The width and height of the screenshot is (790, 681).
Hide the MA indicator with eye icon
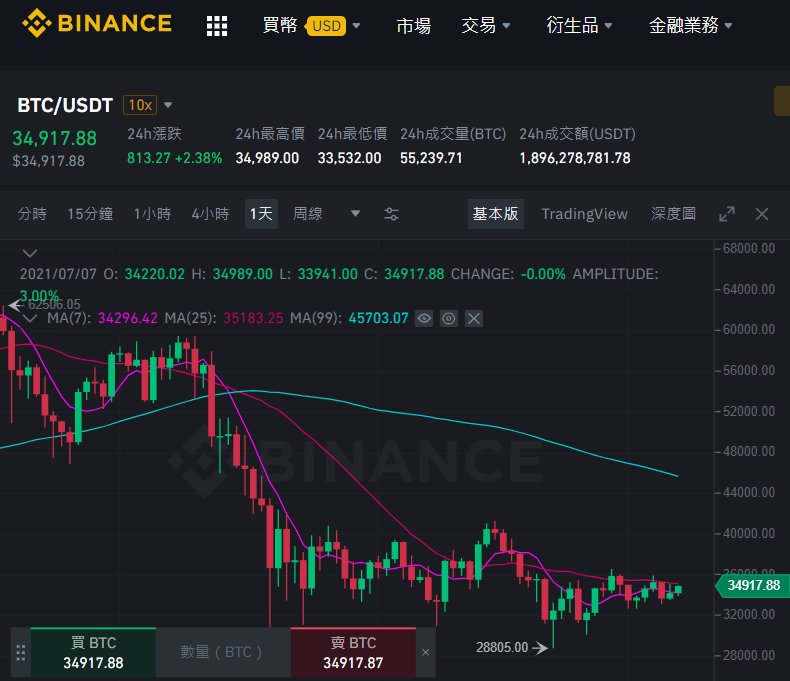pyautogui.click(x=424, y=318)
